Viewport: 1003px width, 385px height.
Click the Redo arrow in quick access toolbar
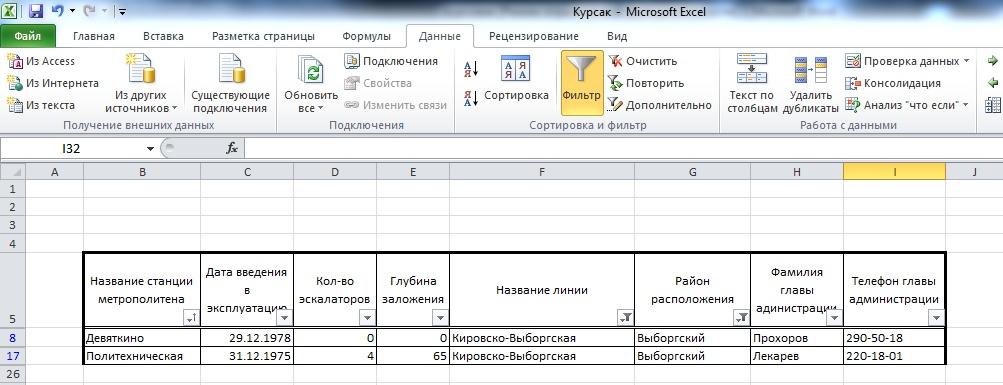(89, 11)
